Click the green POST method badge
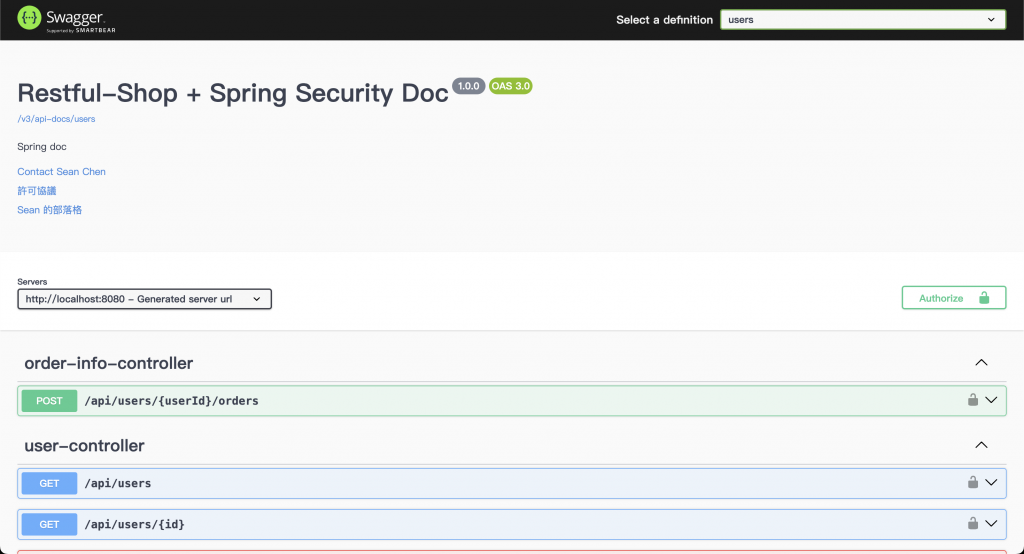Image resolution: width=1024 pixels, height=554 pixels. [x=49, y=401]
